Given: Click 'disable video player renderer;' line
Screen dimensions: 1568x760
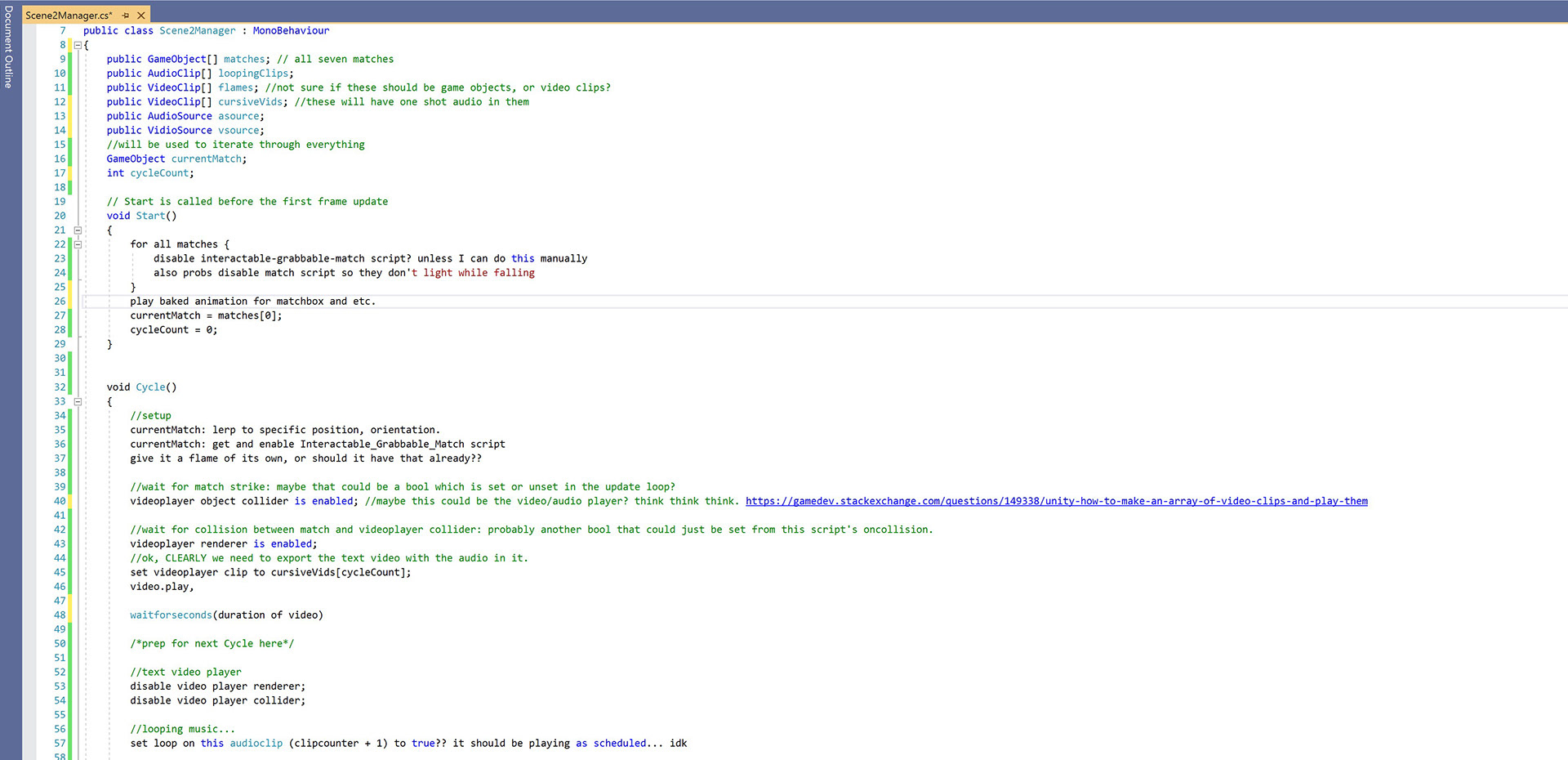Looking at the screenshot, I should 217,686.
